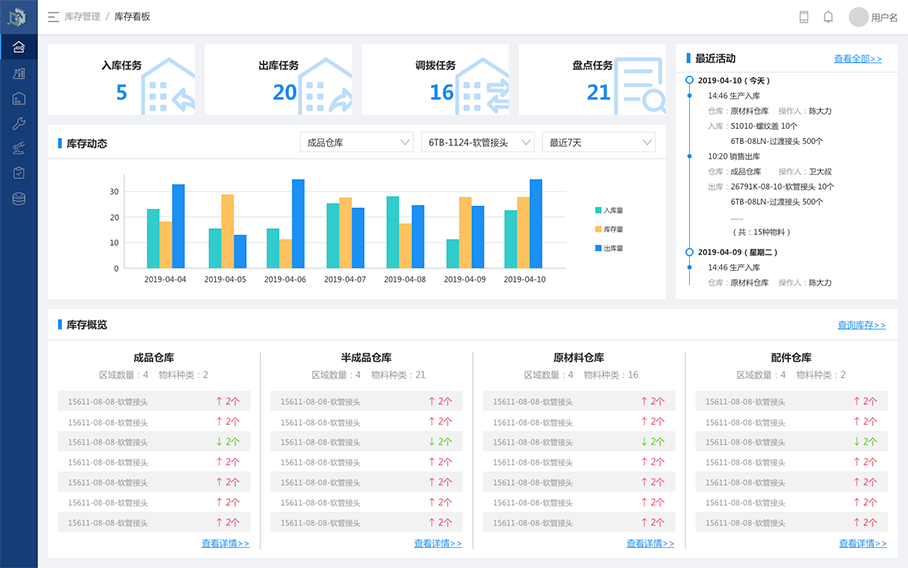Click 库存管理 in the breadcrumb
This screenshot has height=568, width=908.
[82, 17]
